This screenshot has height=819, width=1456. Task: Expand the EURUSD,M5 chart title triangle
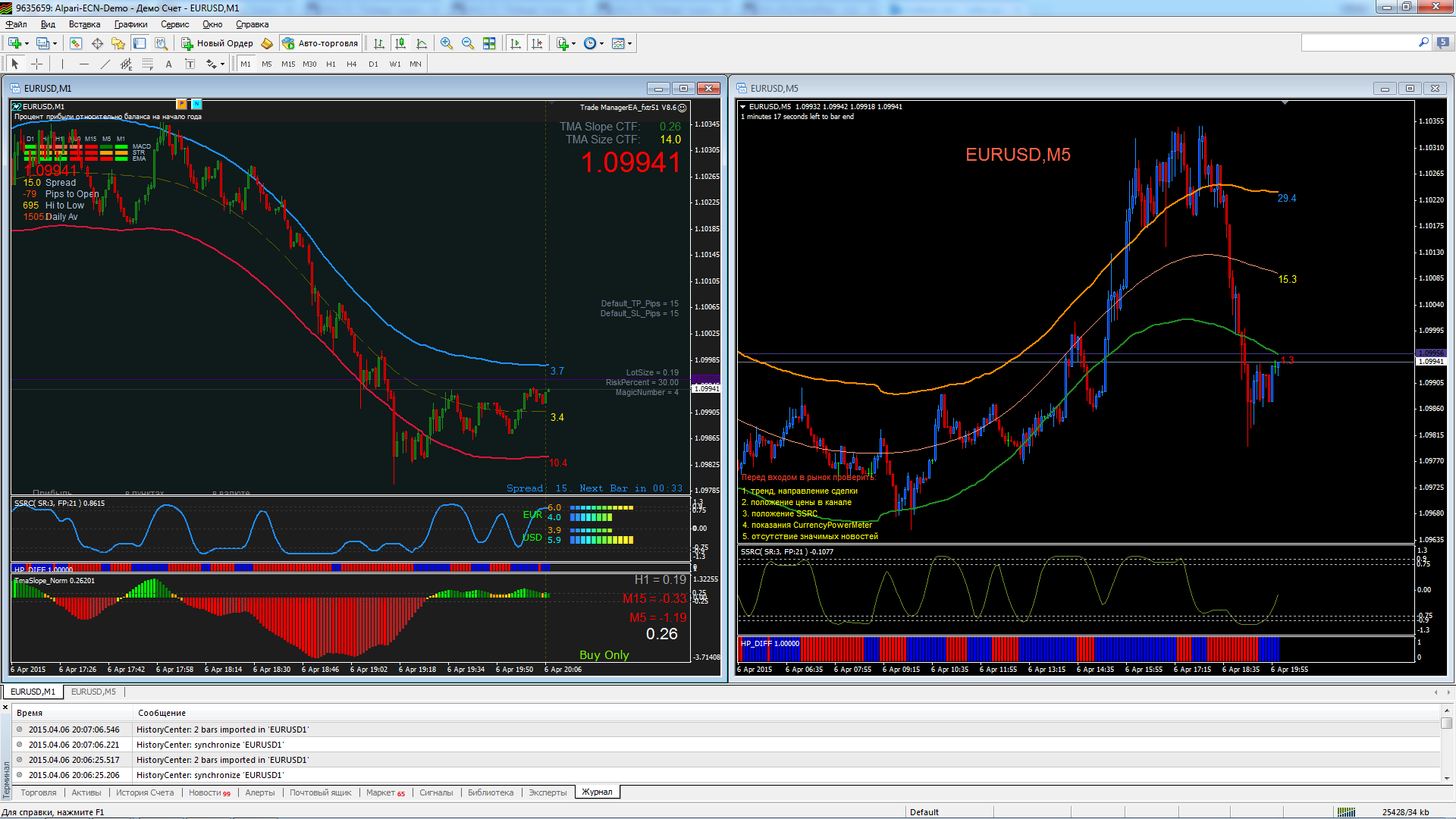743,107
